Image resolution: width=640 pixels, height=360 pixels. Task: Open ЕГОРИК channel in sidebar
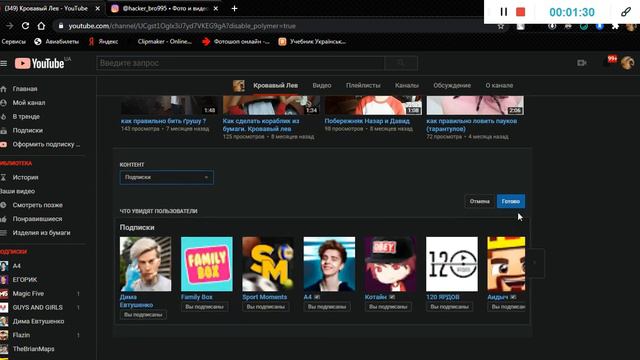[24, 280]
